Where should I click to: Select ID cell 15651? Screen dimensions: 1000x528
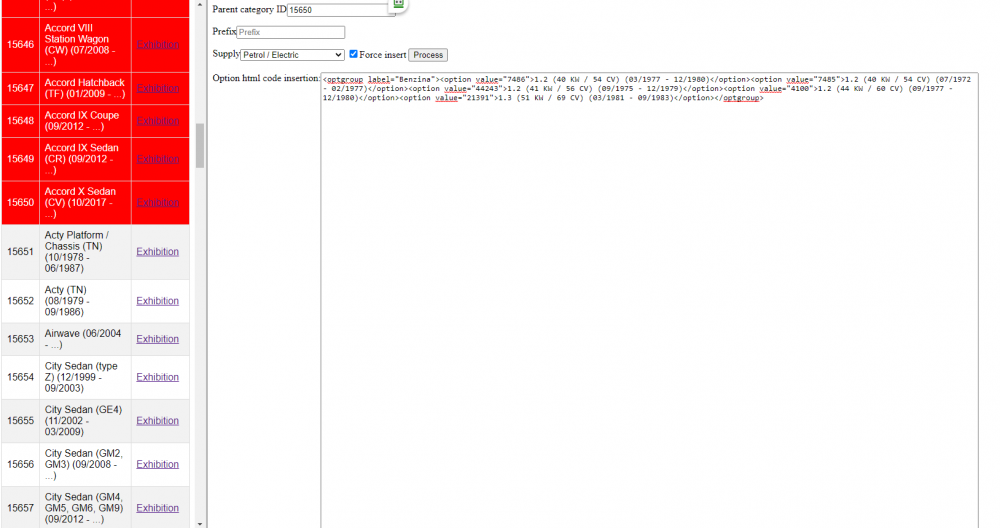point(20,252)
